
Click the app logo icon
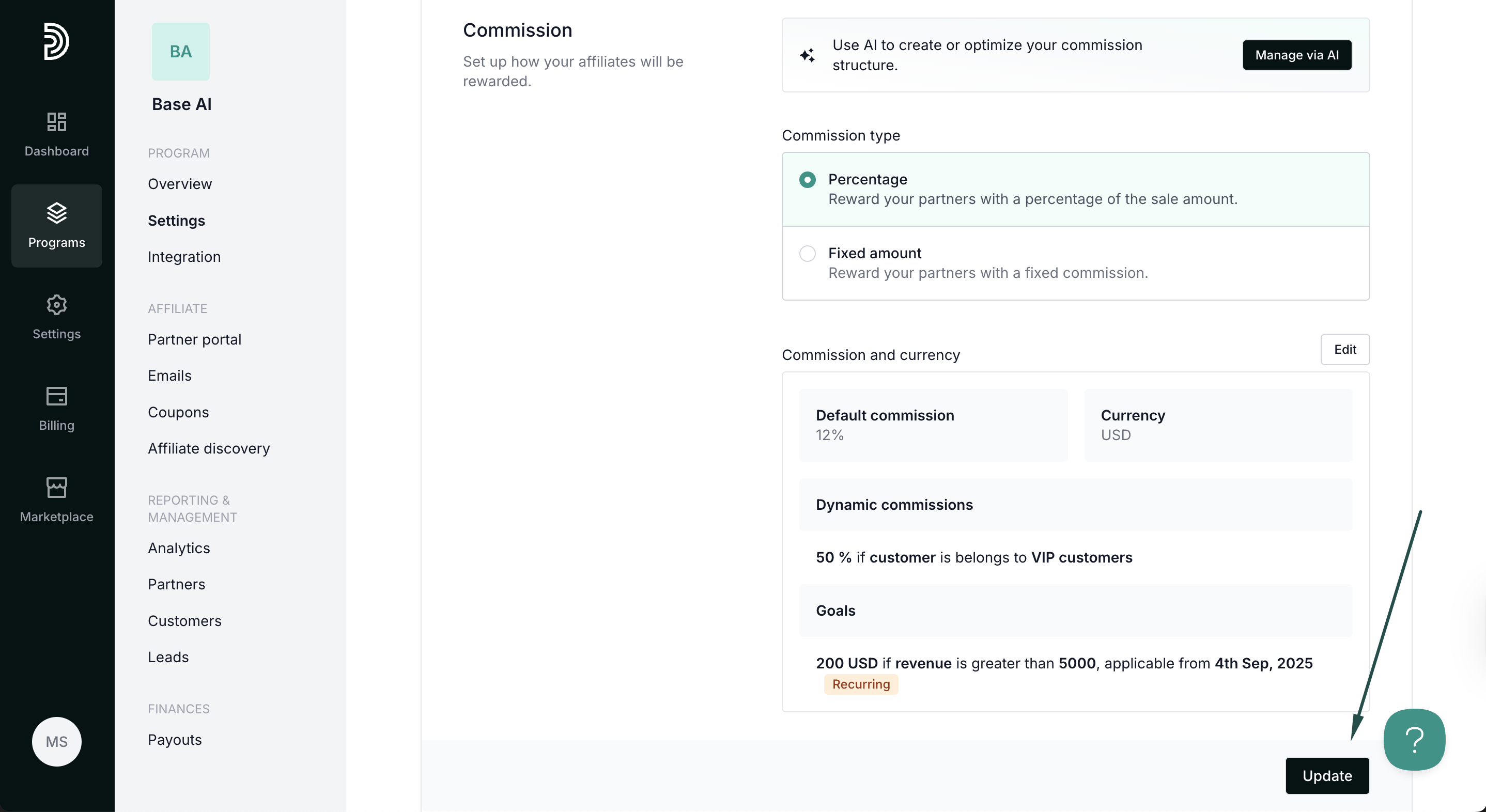(x=56, y=41)
